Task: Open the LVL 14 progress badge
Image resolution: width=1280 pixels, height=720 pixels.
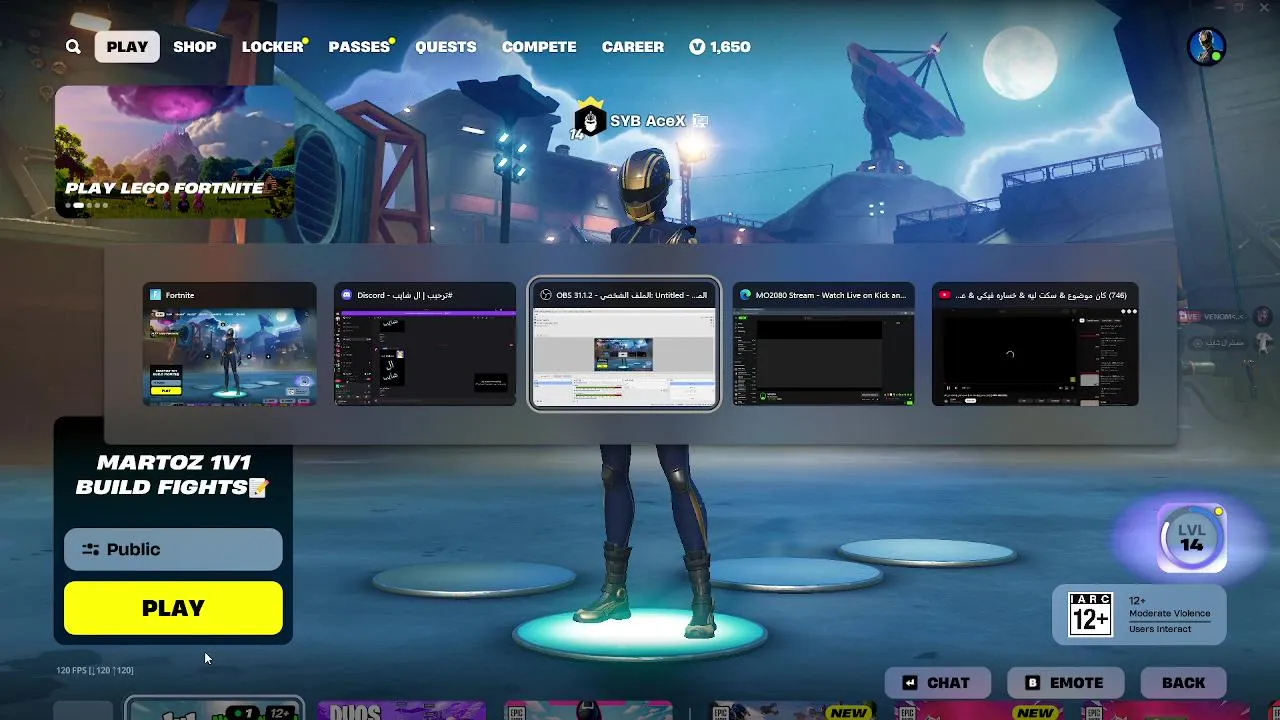Action: [1191, 538]
